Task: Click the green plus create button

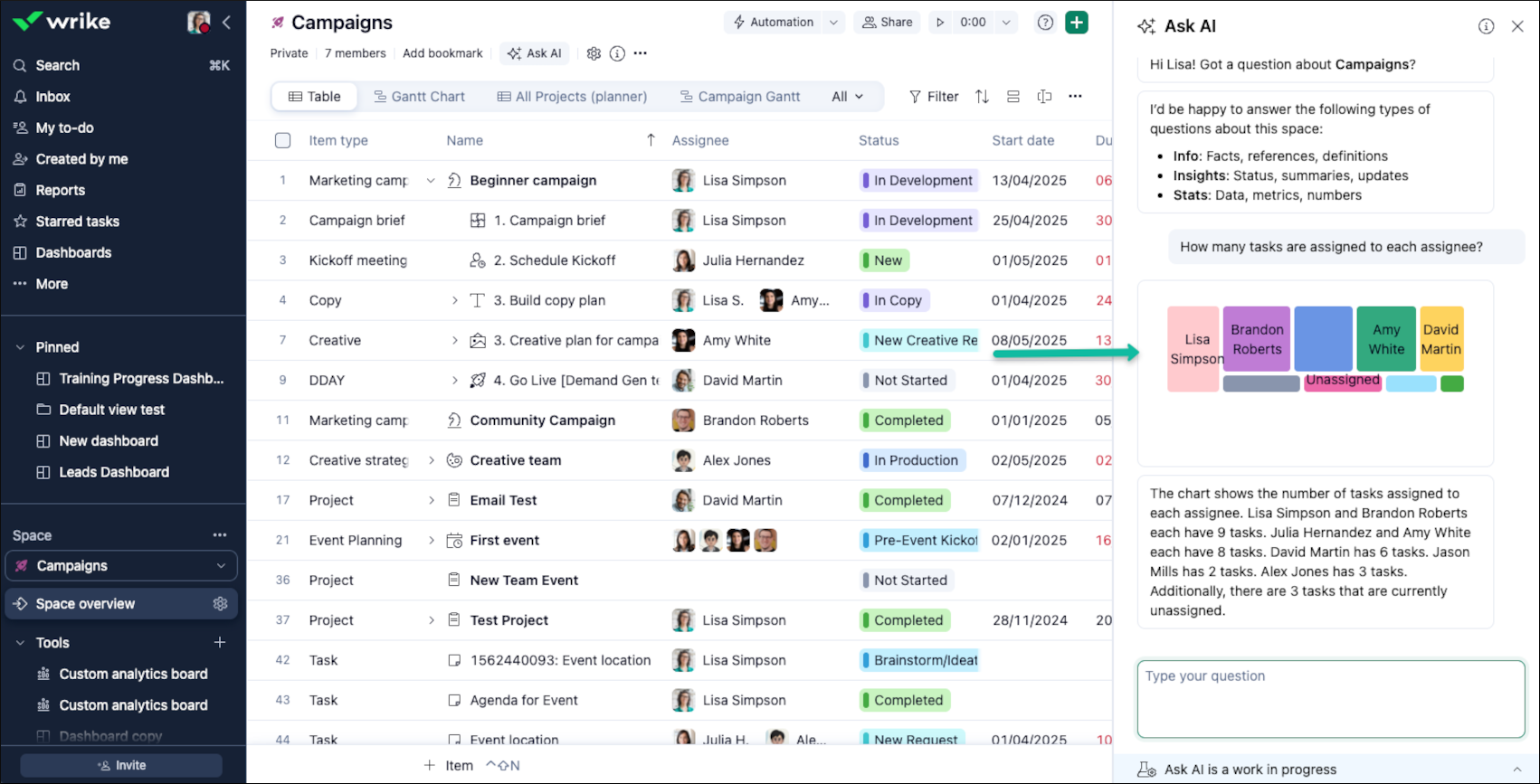Action: tap(1076, 23)
